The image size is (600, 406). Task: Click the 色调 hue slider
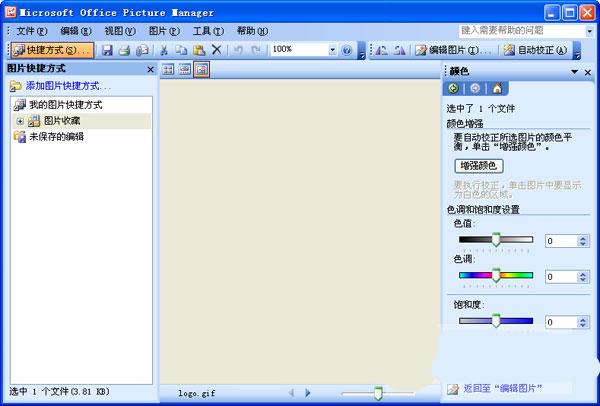496,276
